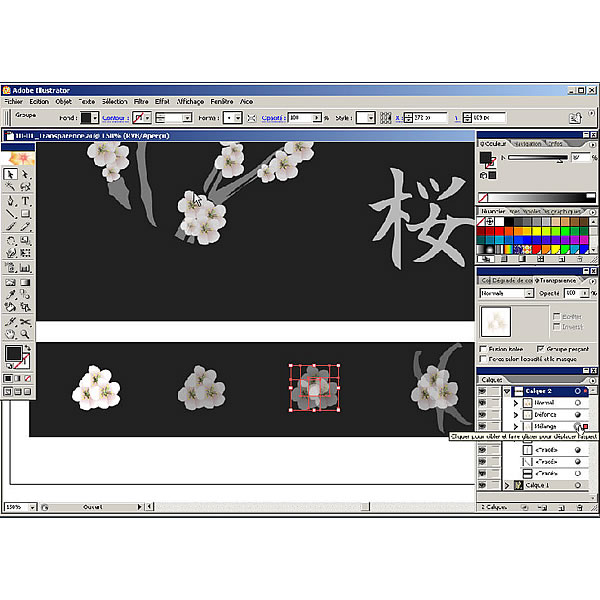
Task: Hide the Défonce sublayer eye icon
Action: (482, 414)
